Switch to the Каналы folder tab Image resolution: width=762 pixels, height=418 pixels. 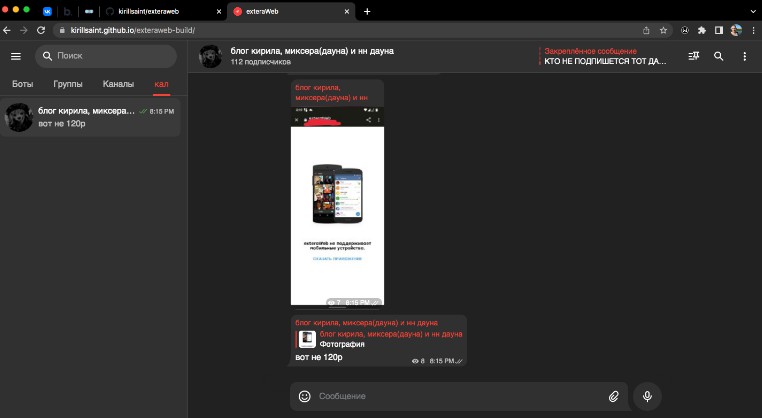[x=118, y=84]
